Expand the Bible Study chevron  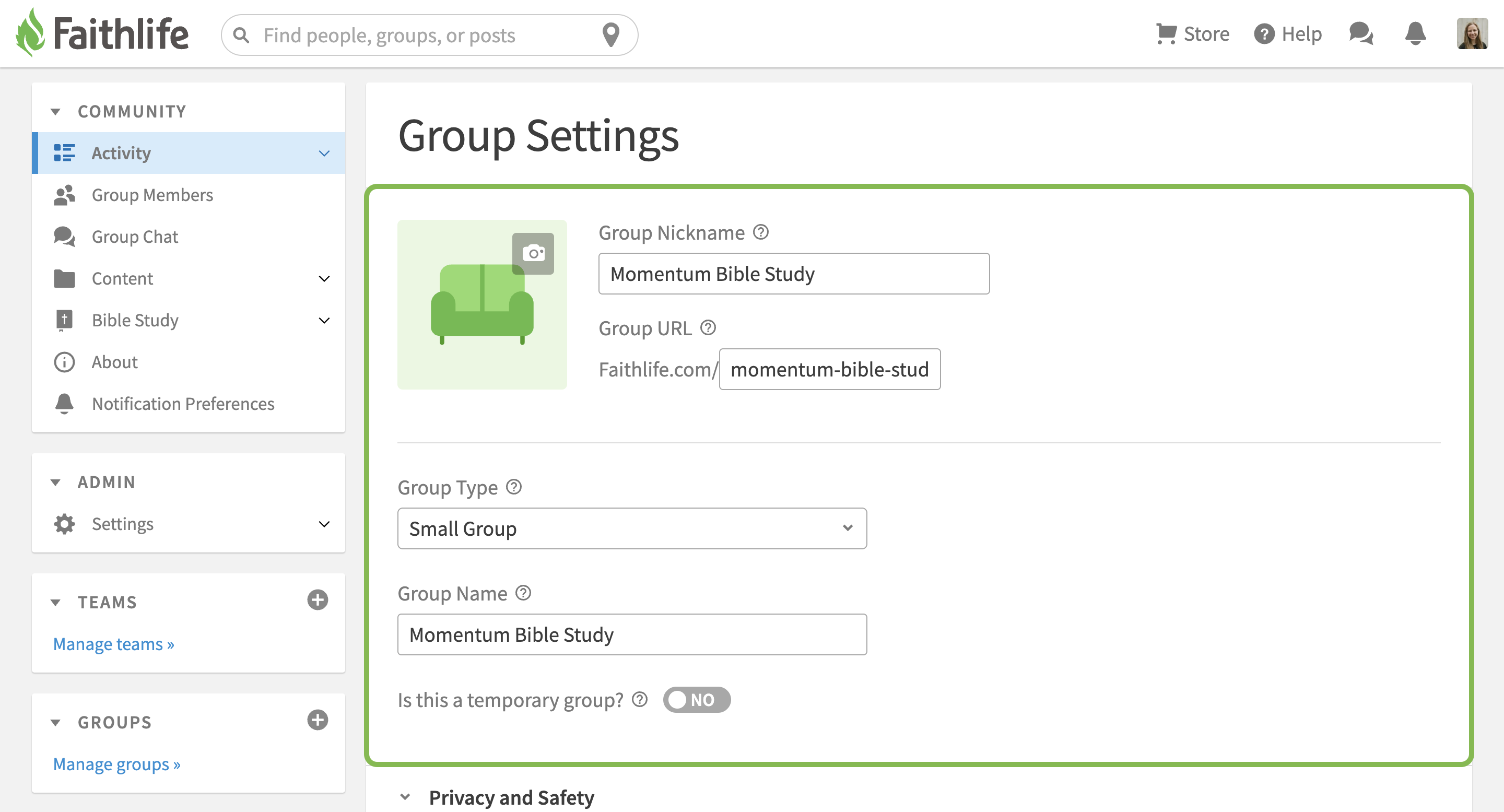pos(324,321)
